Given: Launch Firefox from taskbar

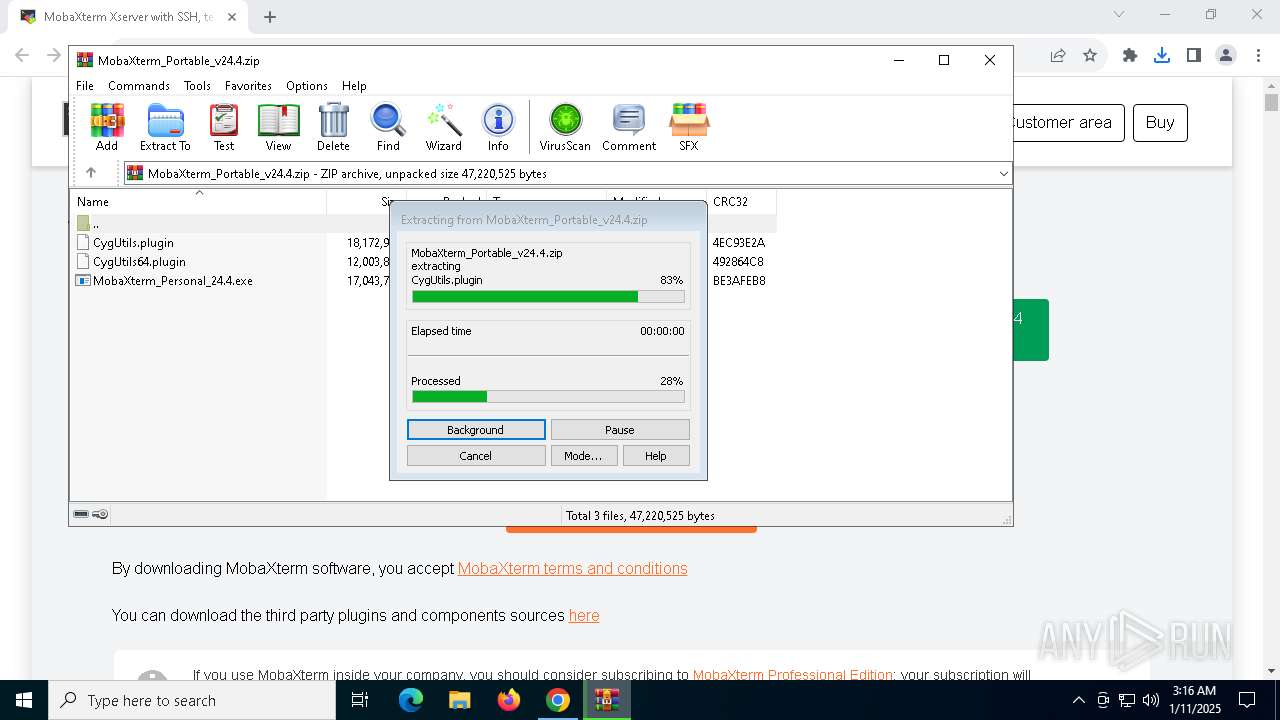Looking at the screenshot, I should click(509, 700).
